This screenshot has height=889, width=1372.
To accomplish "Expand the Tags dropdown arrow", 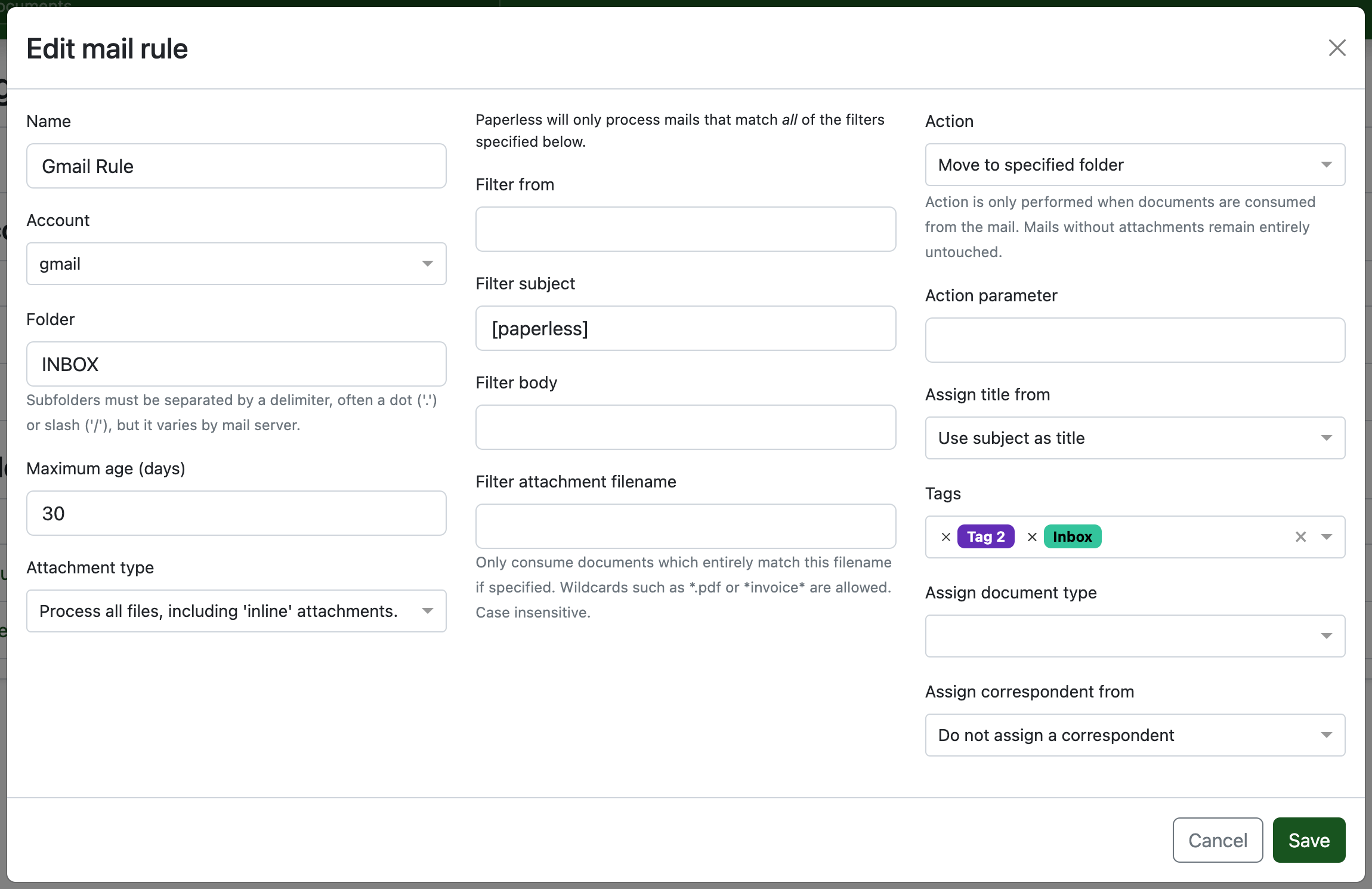I will [x=1326, y=537].
